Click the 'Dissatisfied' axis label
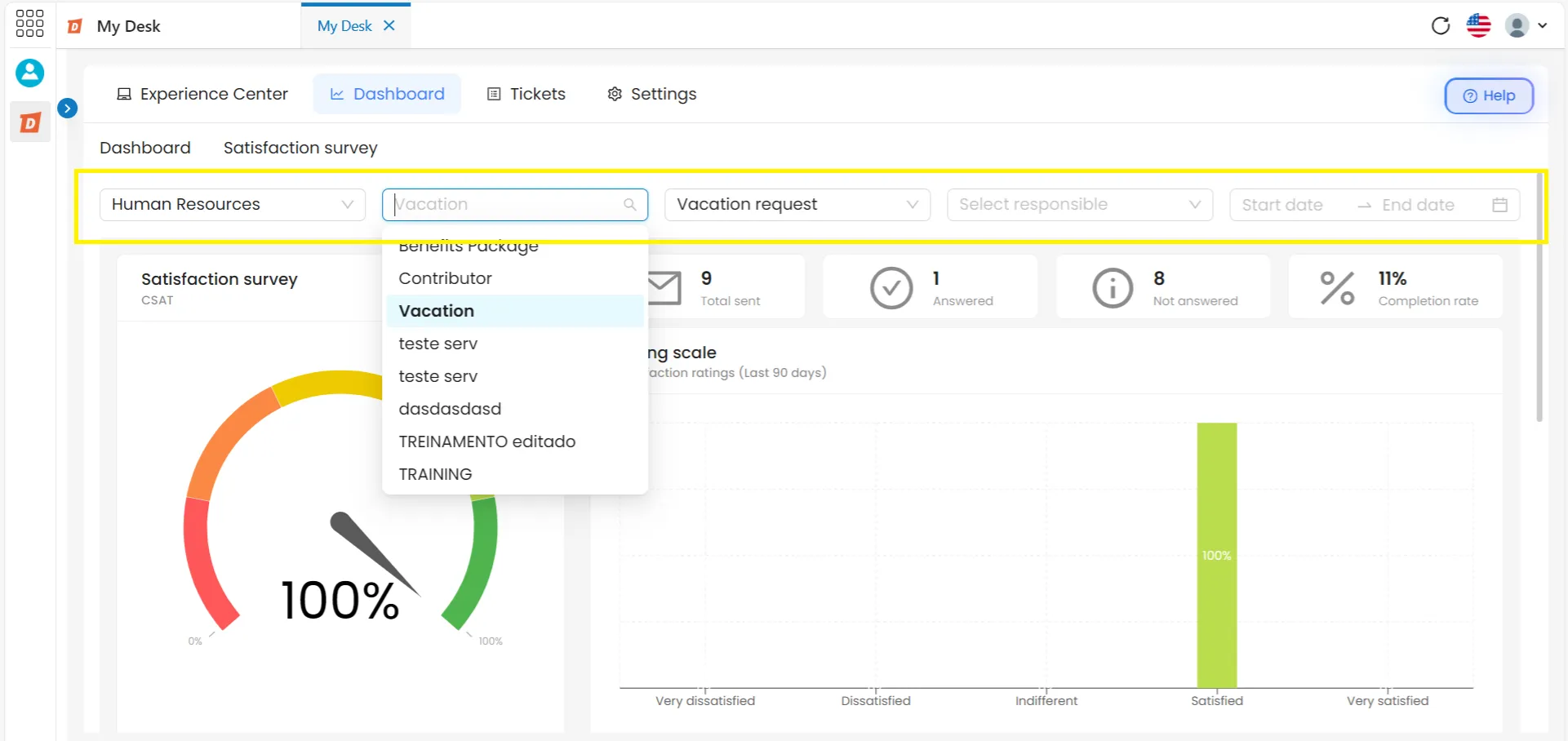The height and width of the screenshot is (741, 1568). click(876, 701)
